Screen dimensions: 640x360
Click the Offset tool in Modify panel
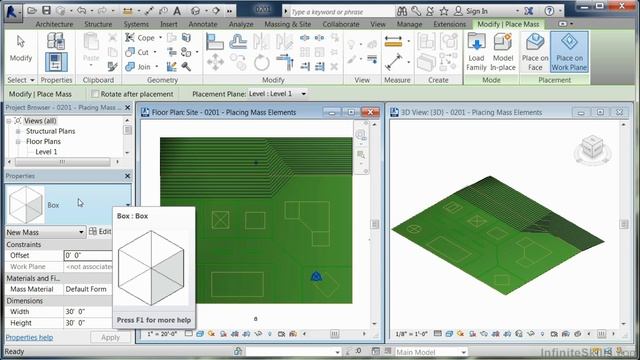[238, 41]
